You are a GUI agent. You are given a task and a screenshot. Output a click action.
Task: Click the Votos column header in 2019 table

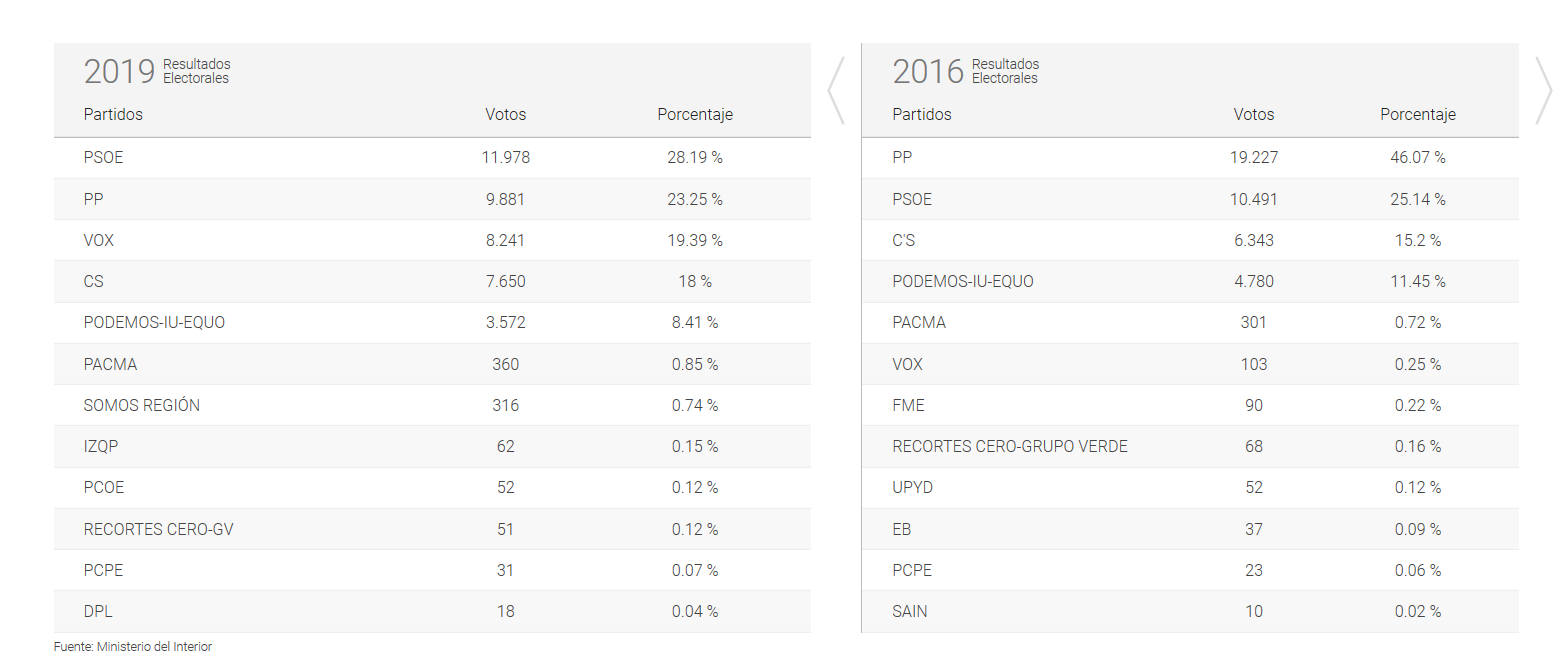pyautogui.click(x=505, y=114)
